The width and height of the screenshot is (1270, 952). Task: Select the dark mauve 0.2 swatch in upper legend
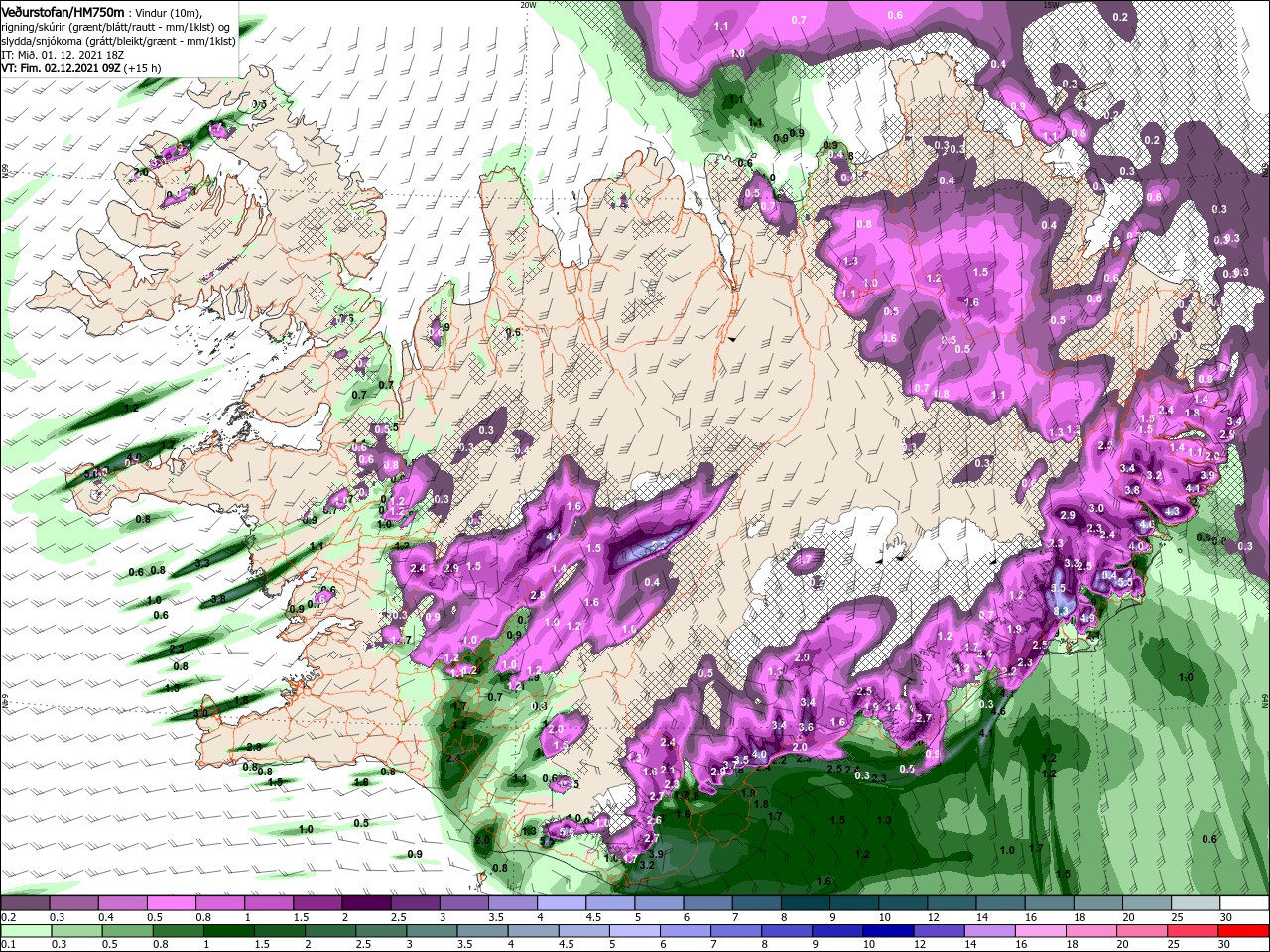pyautogui.click(x=25, y=903)
